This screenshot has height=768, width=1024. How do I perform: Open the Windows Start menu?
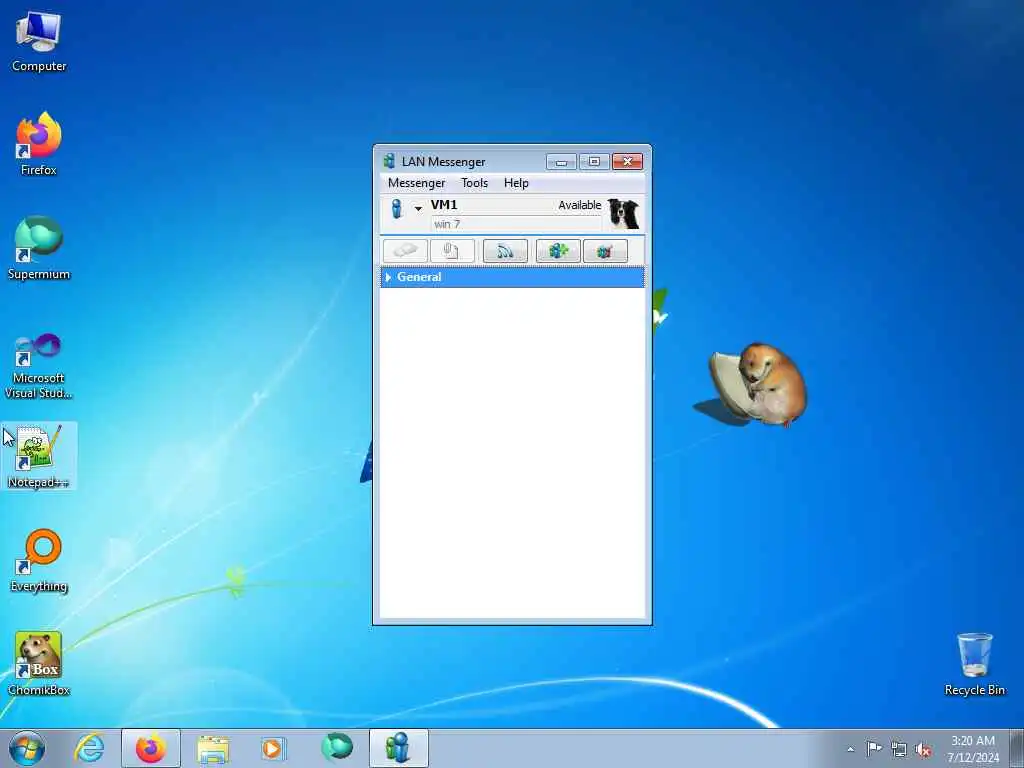tap(27, 748)
